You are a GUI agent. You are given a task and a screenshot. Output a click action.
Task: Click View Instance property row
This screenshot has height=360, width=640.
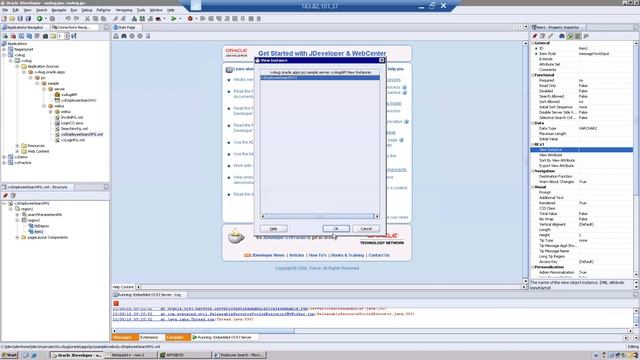pyautogui.click(x=582, y=150)
